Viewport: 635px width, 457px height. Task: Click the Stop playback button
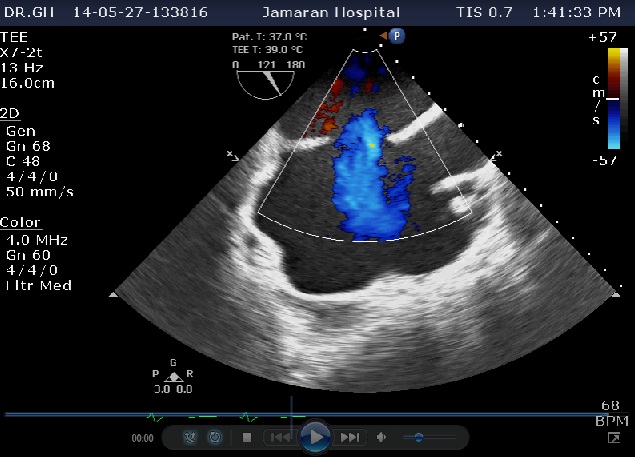pyautogui.click(x=247, y=437)
